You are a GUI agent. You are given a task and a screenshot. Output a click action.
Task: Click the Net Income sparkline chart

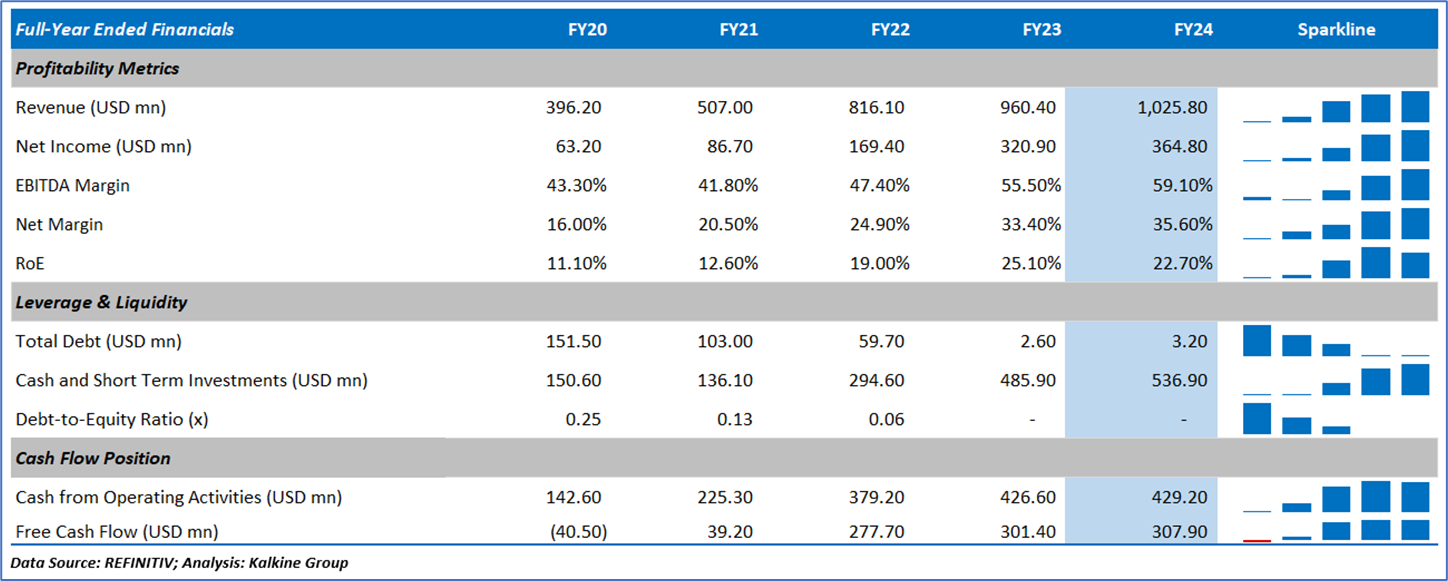(1336, 146)
